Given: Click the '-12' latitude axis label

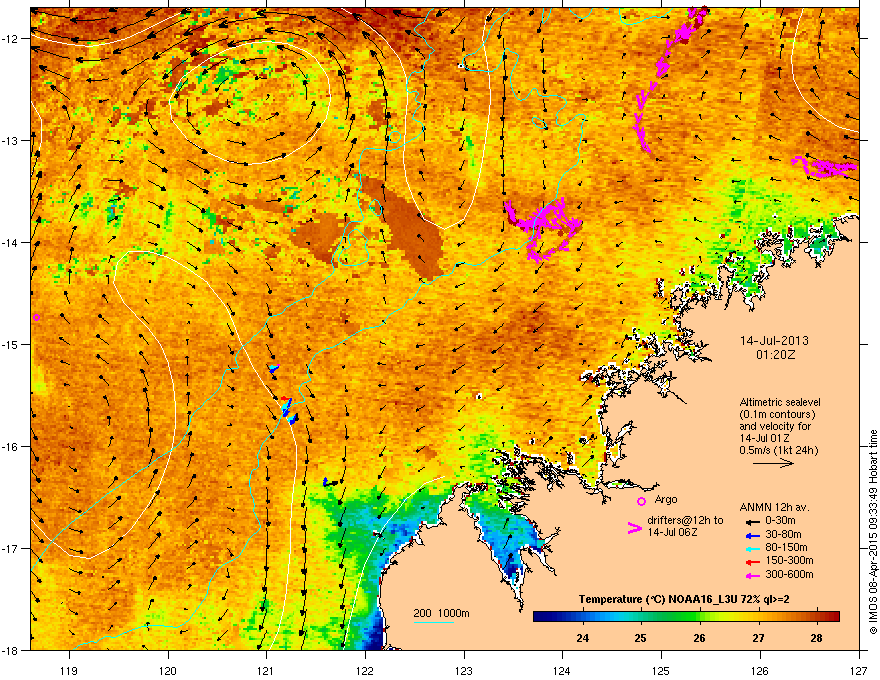Looking at the screenshot, I should tap(10, 39).
